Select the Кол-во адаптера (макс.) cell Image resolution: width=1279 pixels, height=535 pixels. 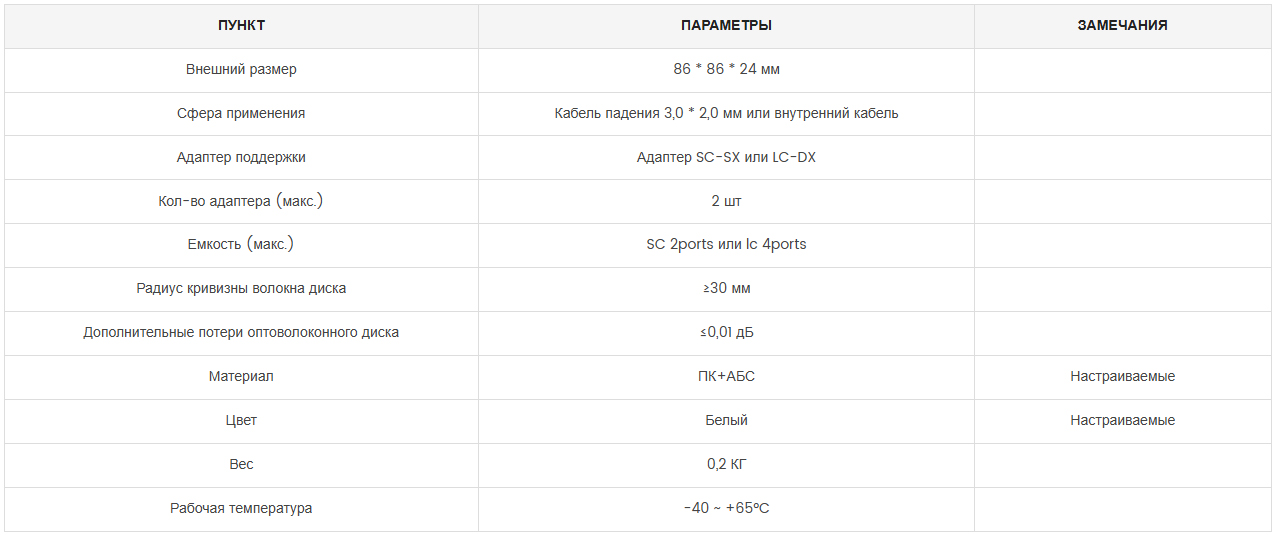pos(241,202)
